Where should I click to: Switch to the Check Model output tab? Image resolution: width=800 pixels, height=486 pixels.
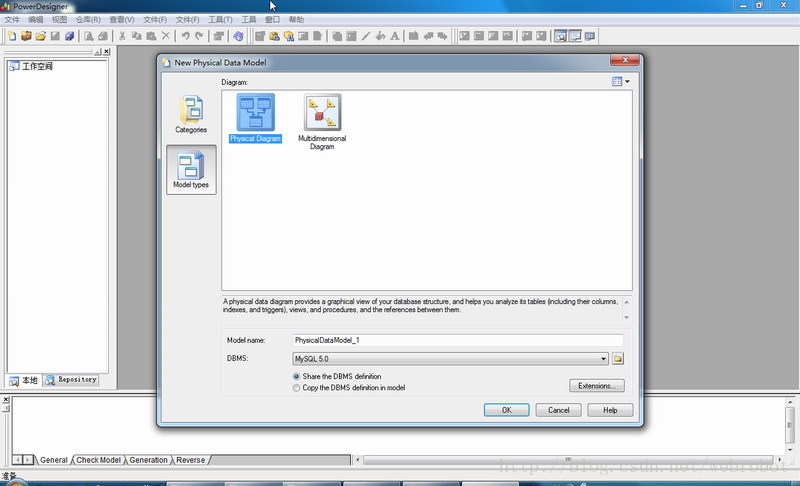point(98,460)
